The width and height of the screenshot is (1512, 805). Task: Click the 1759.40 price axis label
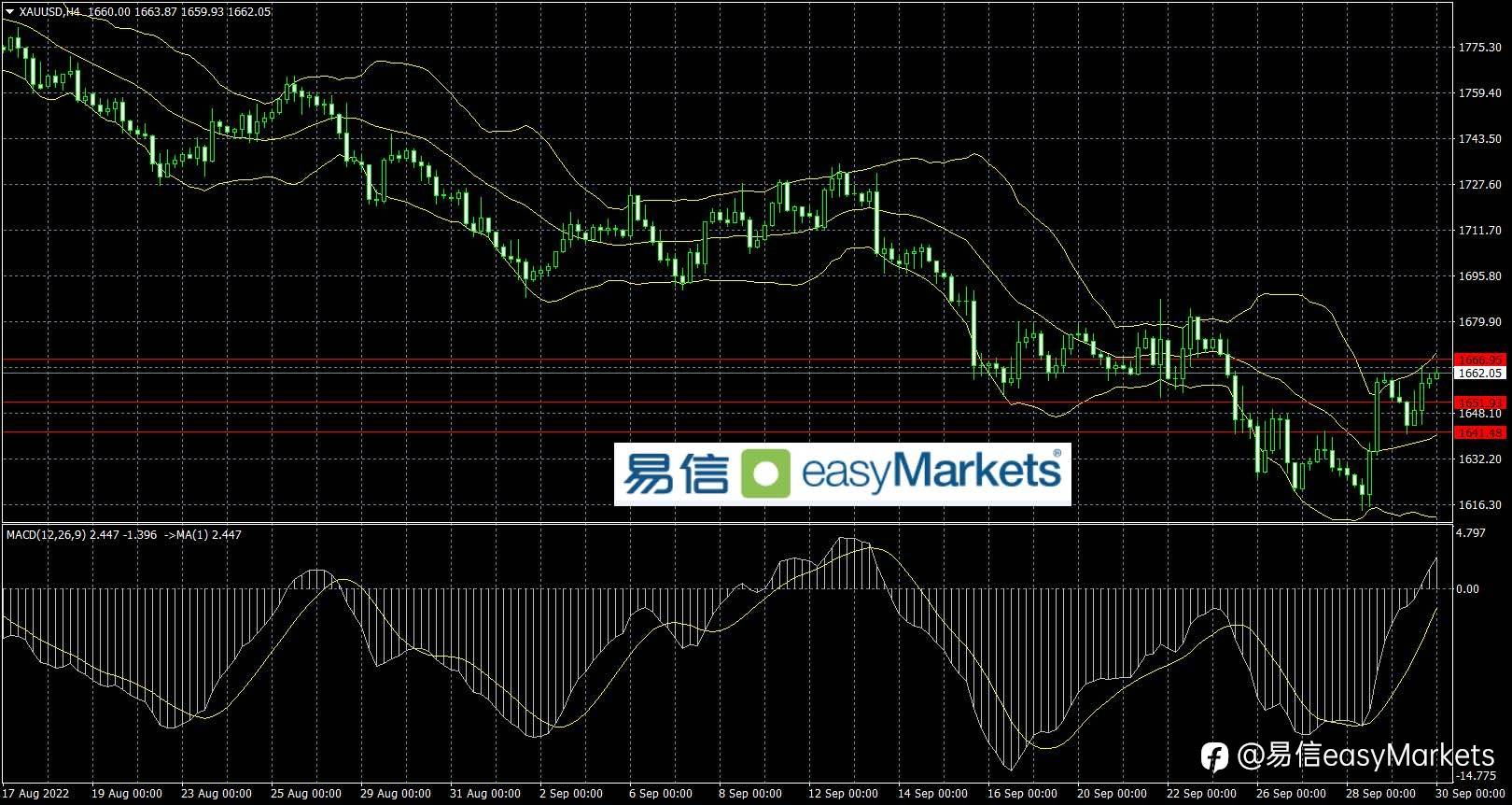tap(1480, 92)
